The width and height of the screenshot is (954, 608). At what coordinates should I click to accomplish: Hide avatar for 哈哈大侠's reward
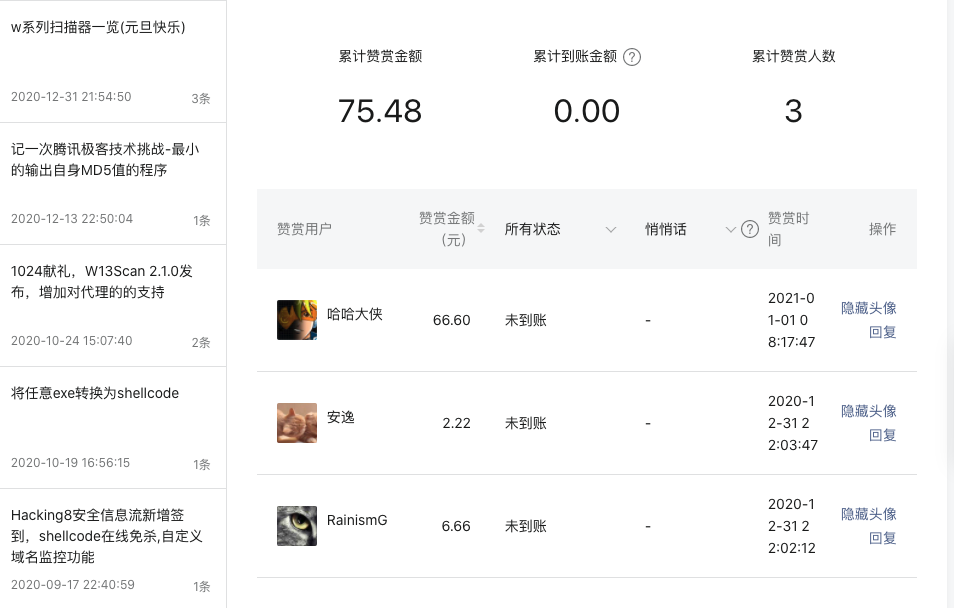click(x=869, y=308)
